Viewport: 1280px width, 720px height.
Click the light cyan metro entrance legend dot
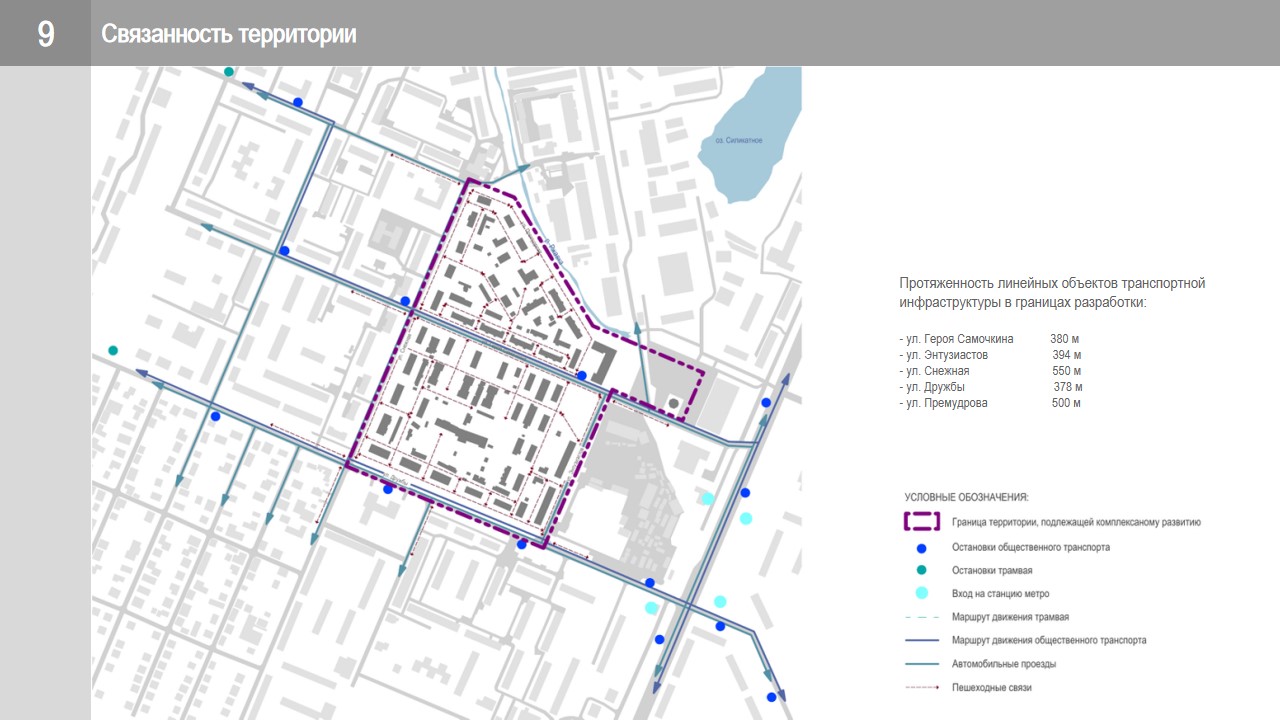[x=922, y=593]
